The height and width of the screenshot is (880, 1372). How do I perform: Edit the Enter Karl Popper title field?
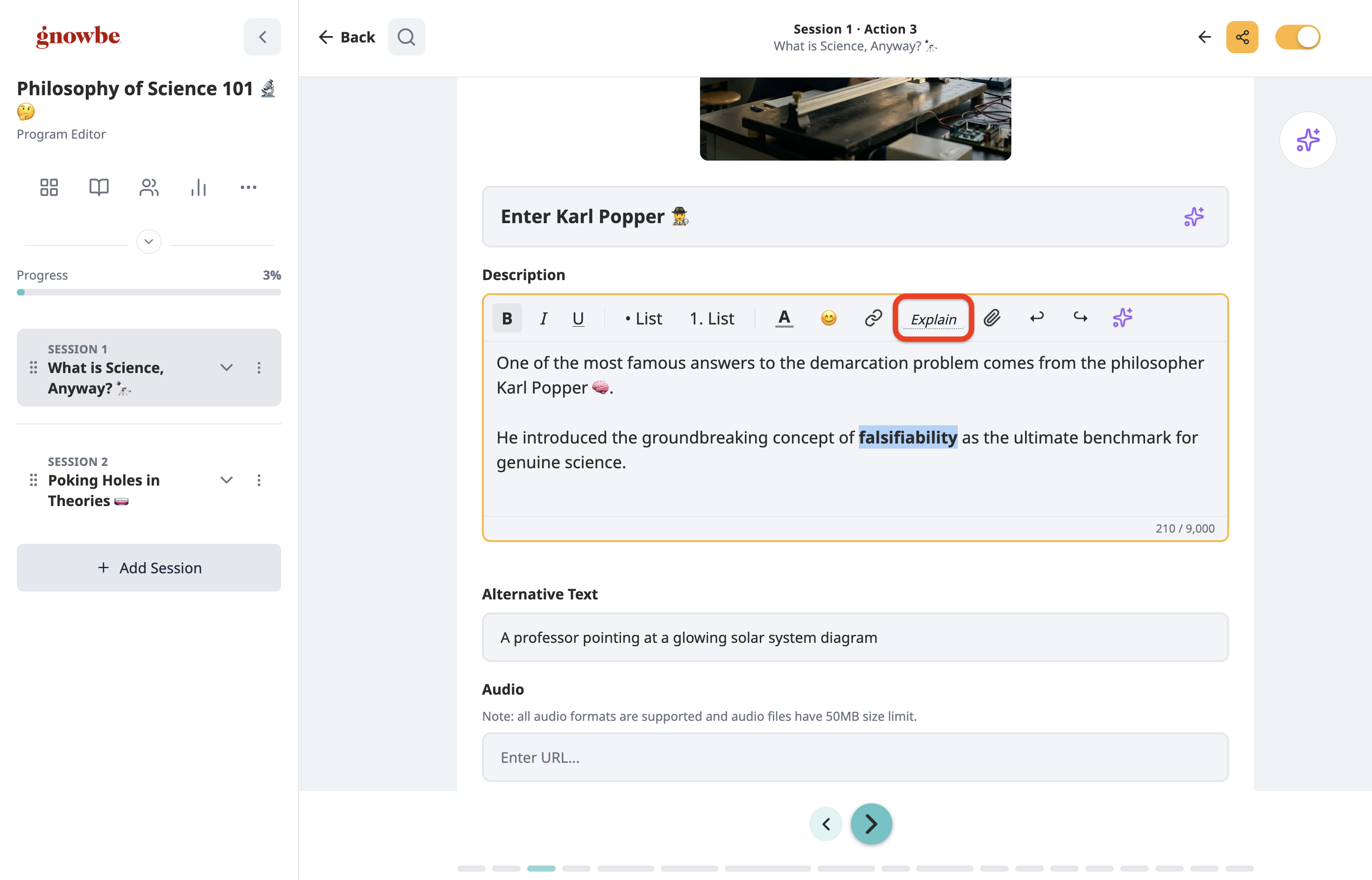tap(855, 217)
